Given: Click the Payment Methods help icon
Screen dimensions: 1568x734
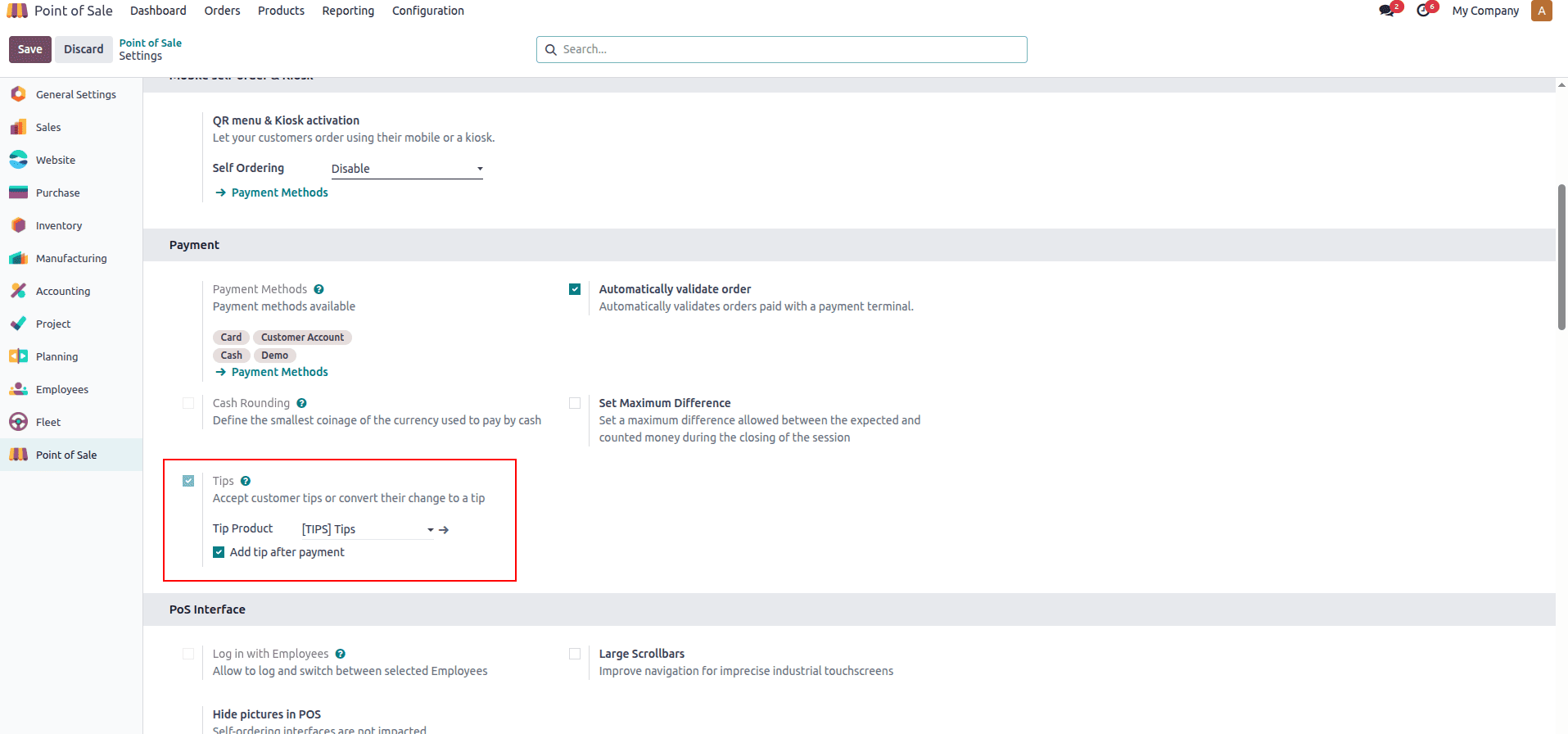Looking at the screenshot, I should [319, 289].
